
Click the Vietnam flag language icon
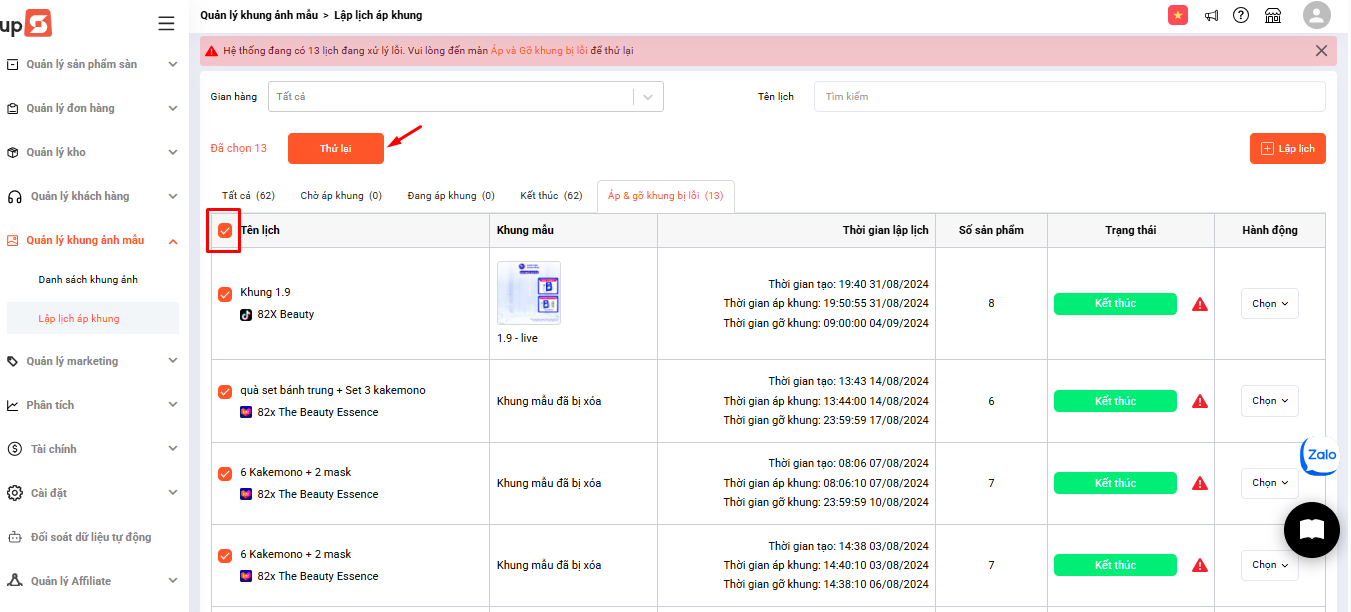(1178, 15)
